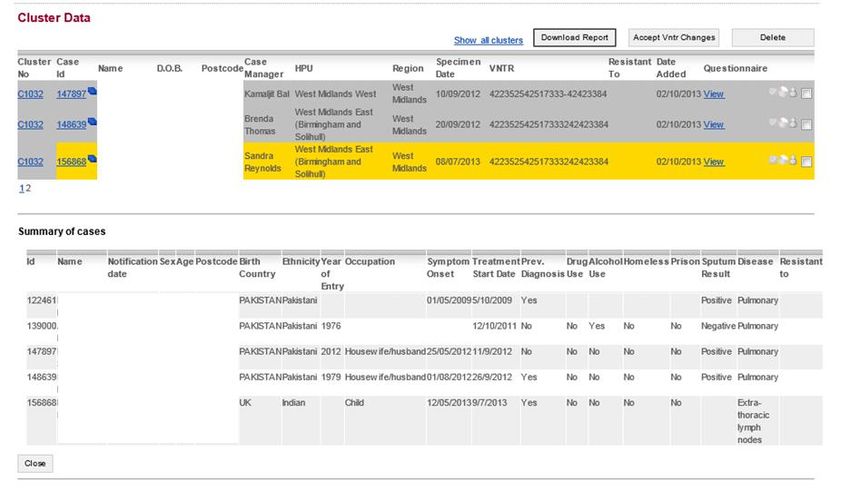
Task: Open case ID 156868 link
Action: pyautogui.click(x=72, y=161)
